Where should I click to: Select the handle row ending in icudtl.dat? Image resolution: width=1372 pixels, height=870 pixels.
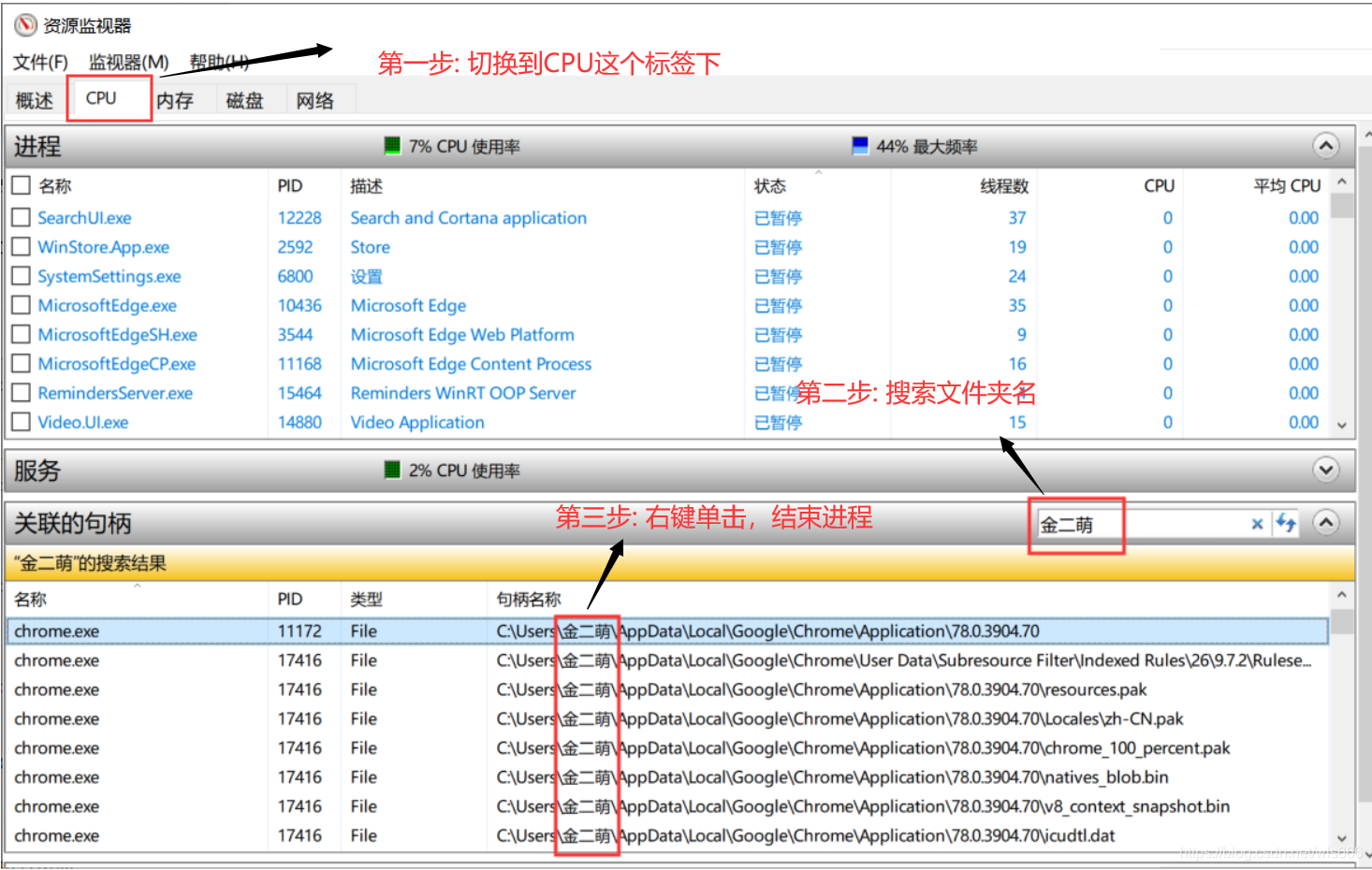tap(667, 834)
